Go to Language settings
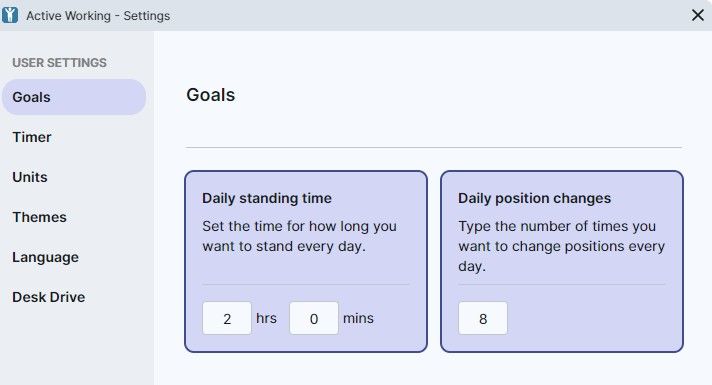This screenshot has width=712, height=385. (x=45, y=257)
